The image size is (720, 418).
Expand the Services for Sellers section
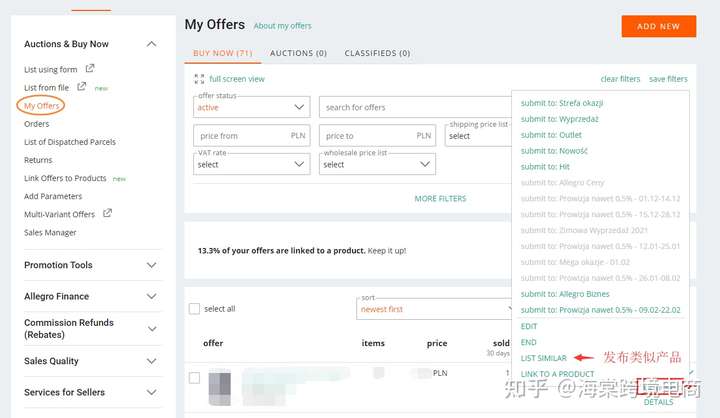(152, 392)
